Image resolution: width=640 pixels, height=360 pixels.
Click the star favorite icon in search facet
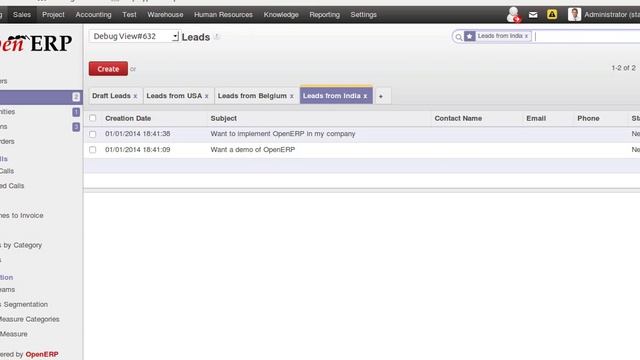coord(469,36)
